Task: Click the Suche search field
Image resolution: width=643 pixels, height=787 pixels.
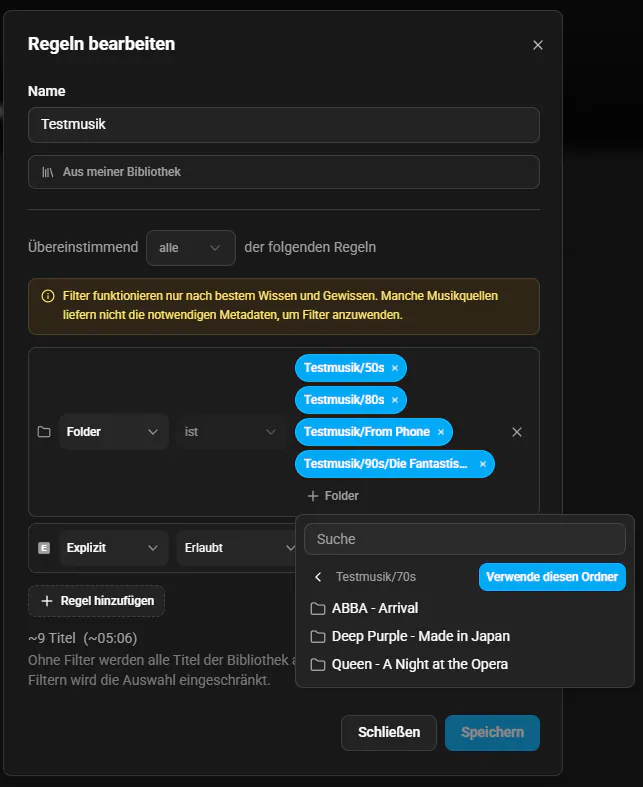Action: pos(465,539)
